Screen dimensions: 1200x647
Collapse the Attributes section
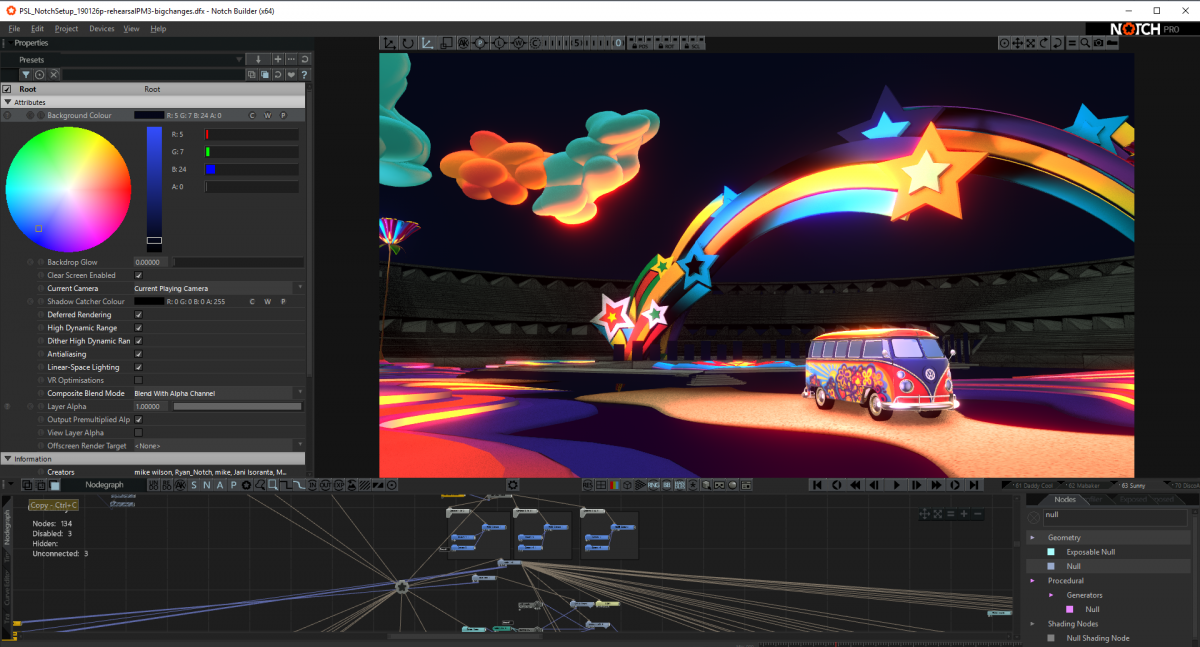pyautogui.click(x=8, y=102)
